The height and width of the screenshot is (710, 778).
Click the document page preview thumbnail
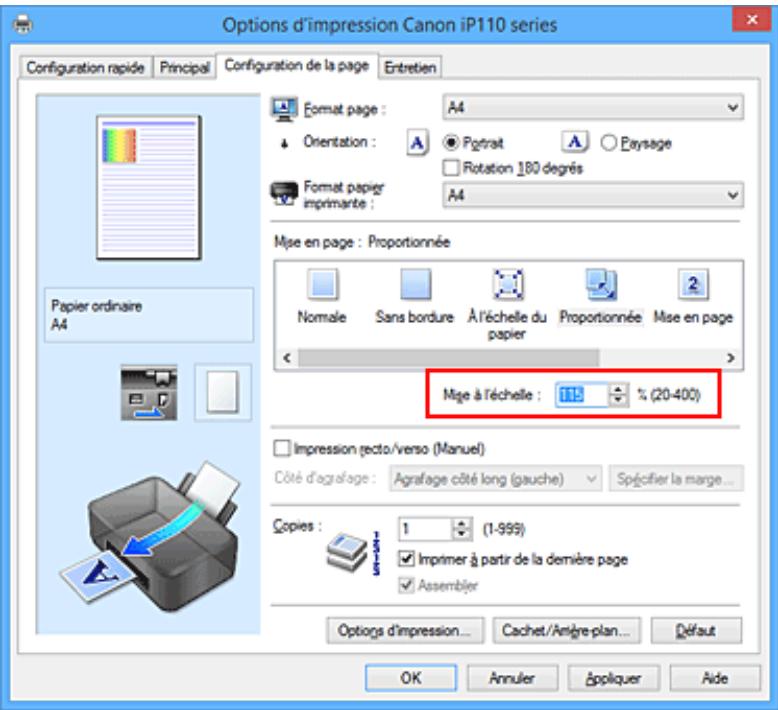pyautogui.click(x=149, y=188)
